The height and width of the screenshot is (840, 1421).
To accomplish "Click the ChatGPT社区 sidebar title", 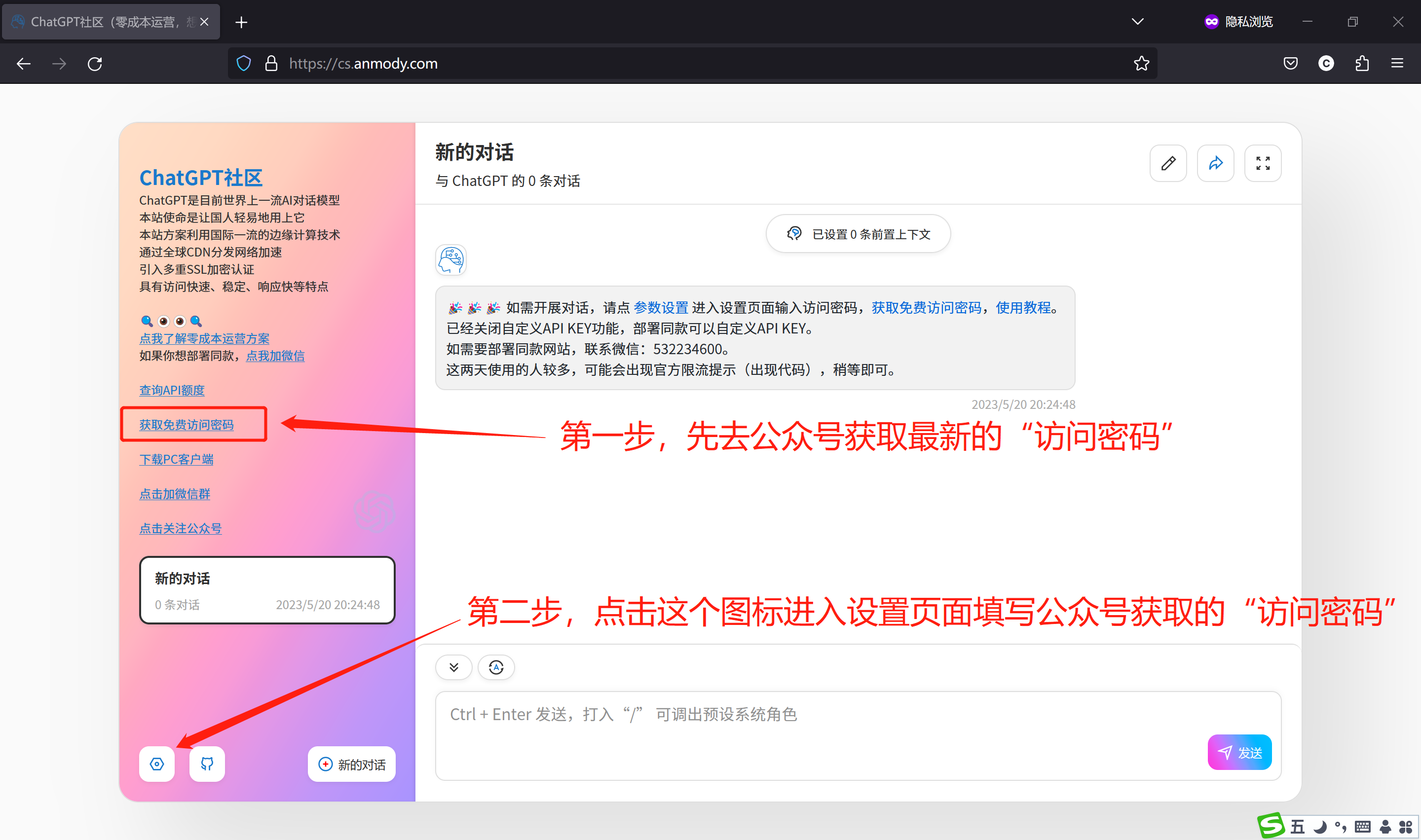I will (x=201, y=177).
